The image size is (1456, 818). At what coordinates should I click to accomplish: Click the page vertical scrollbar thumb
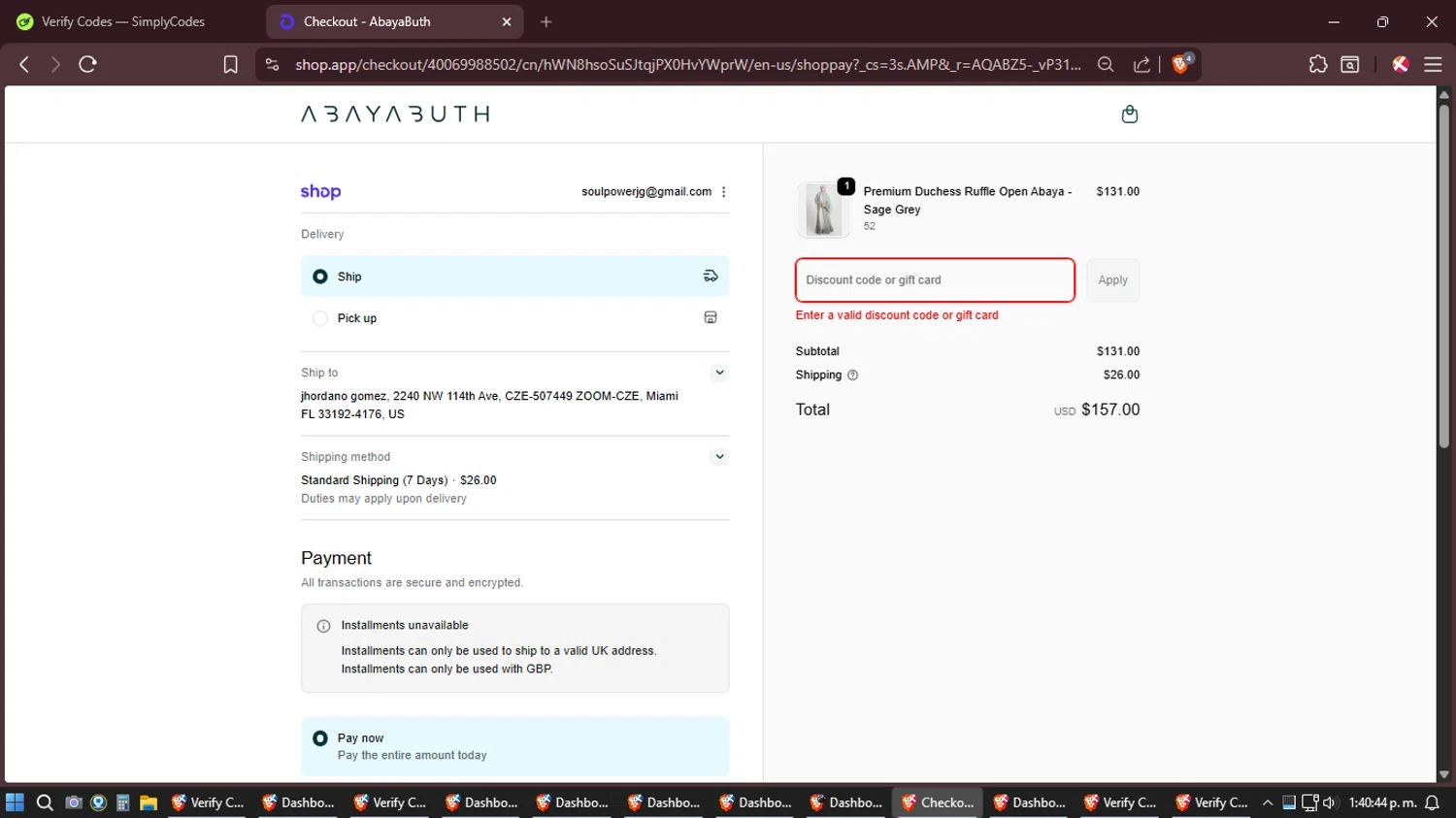1444,275
